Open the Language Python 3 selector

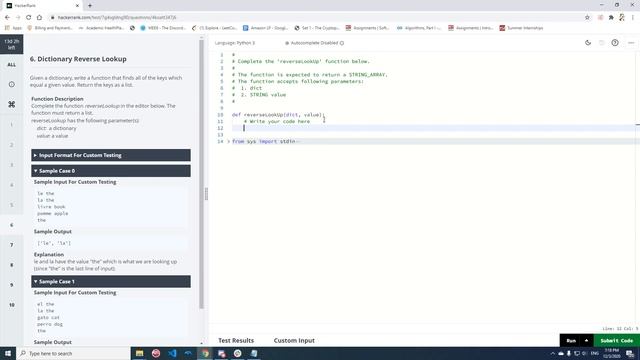235,43
